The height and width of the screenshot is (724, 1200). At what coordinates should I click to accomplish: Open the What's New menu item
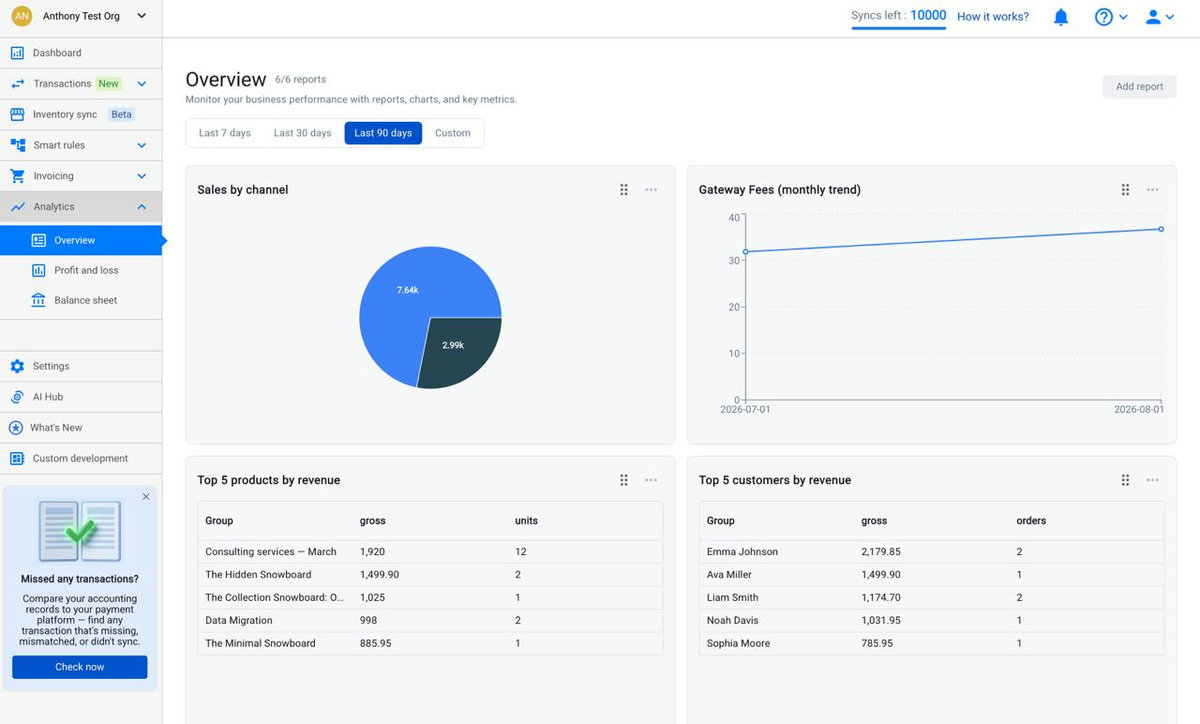tap(81, 428)
